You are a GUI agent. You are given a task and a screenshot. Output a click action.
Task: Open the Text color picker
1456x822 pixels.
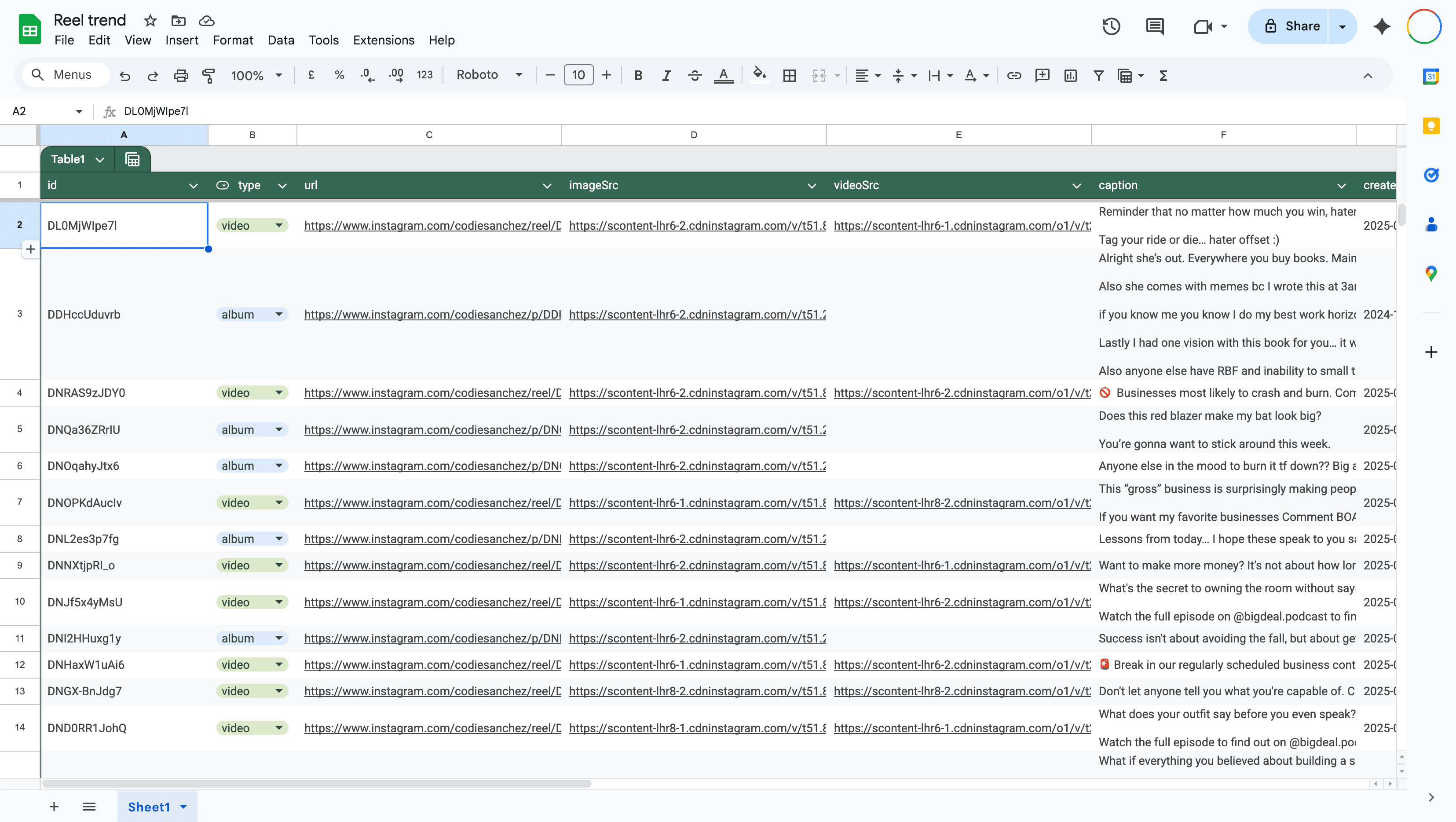tap(724, 75)
